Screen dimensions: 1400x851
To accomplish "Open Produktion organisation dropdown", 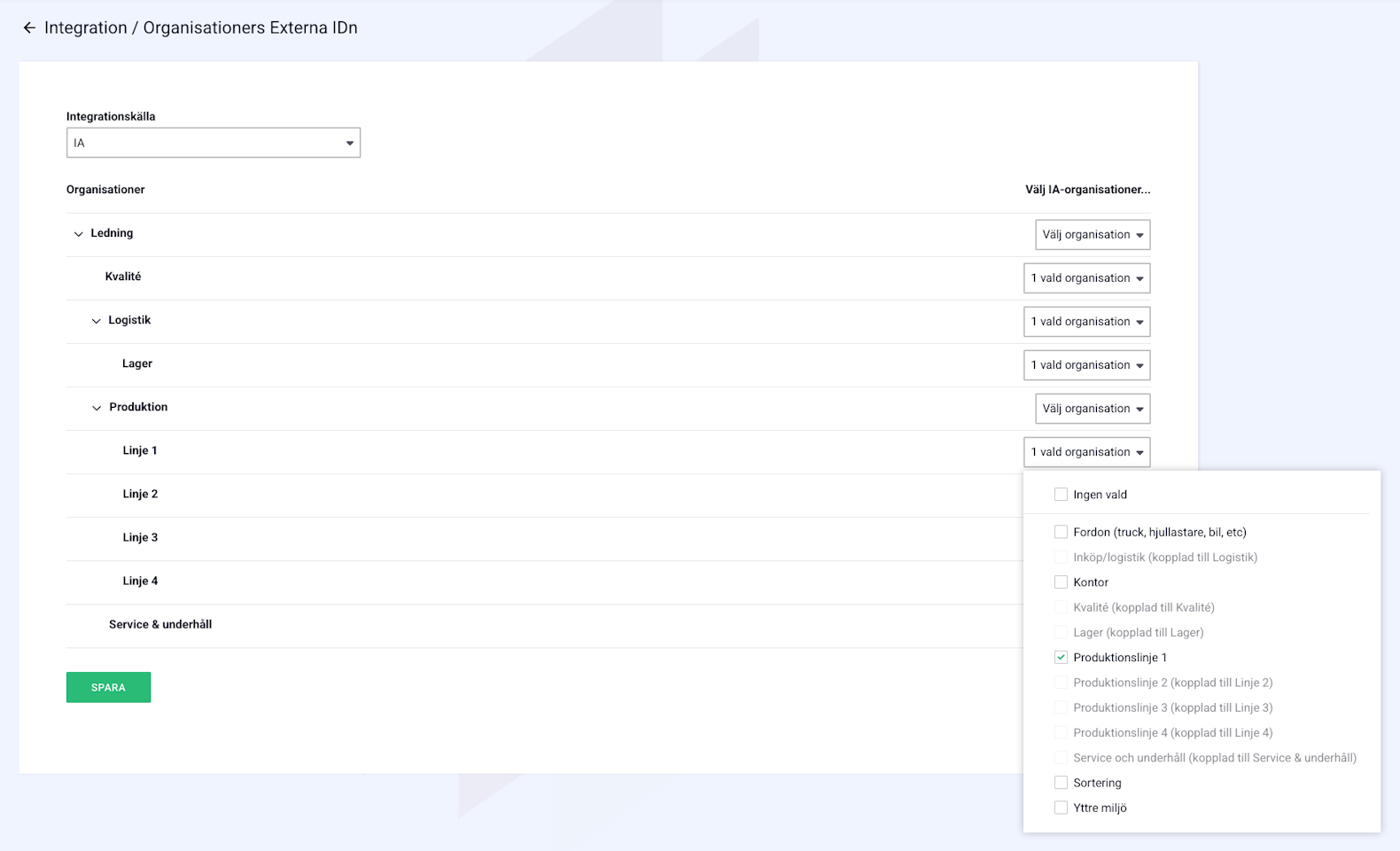I will pyautogui.click(x=1093, y=409).
